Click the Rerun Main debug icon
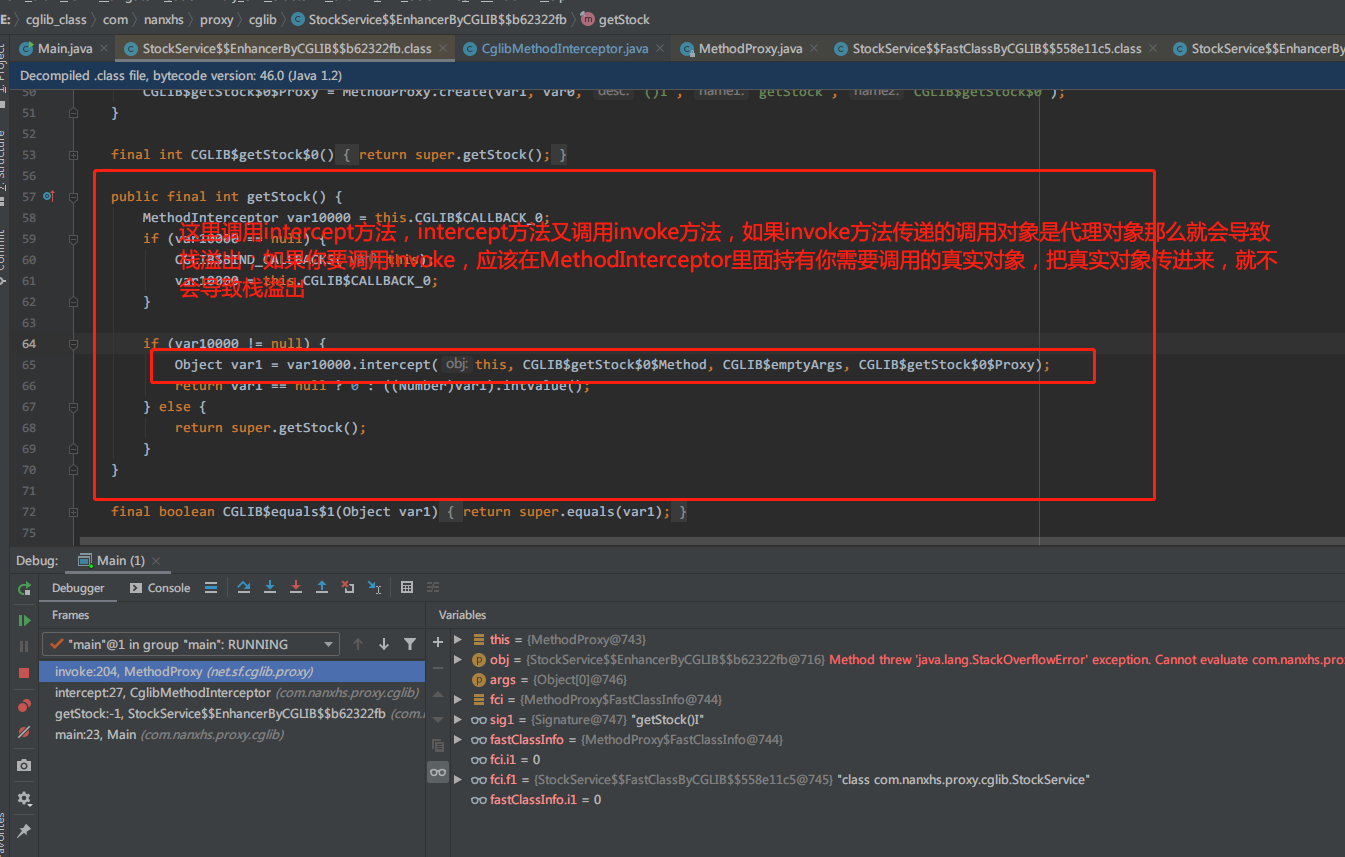This screenshot has height=857, width=1345. 24,588
